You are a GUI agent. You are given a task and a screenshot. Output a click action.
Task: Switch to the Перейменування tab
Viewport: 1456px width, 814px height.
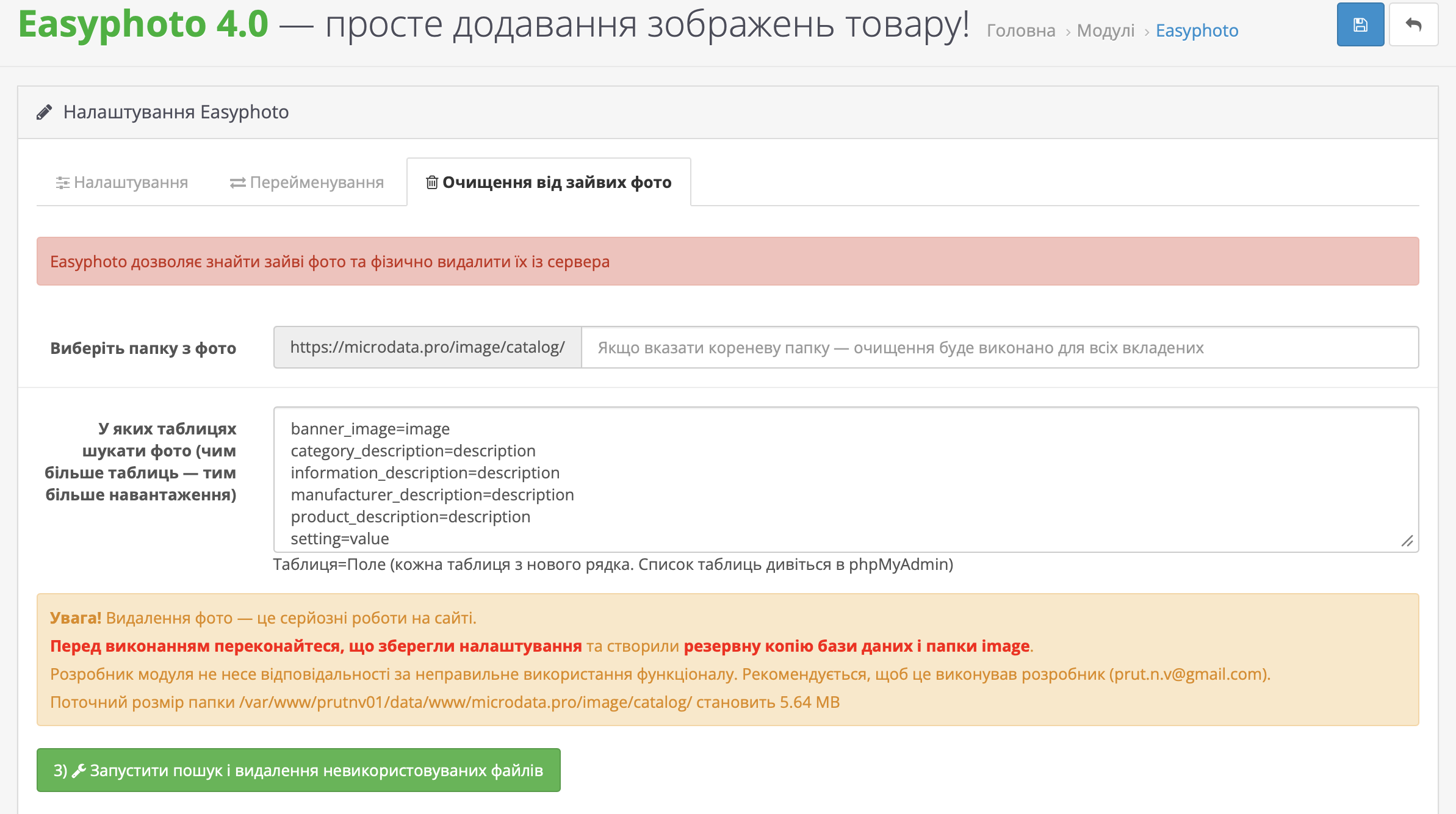(x=306, y=182)
